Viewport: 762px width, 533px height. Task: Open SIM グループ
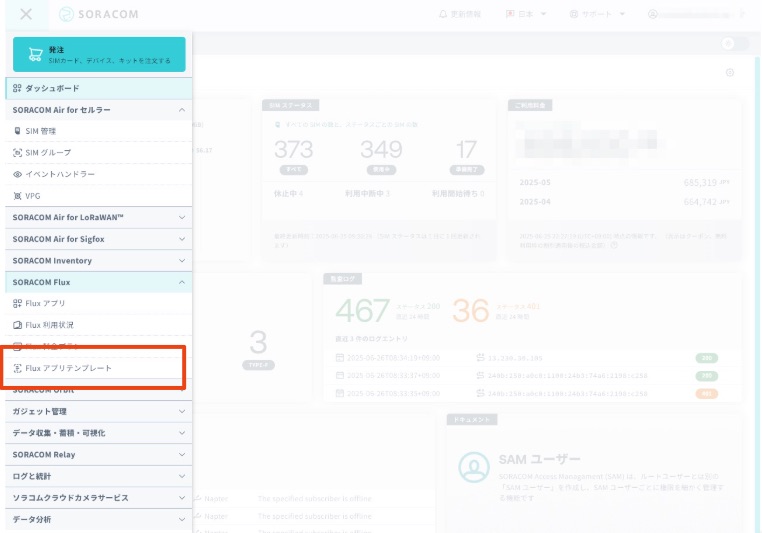coord(99,153)
